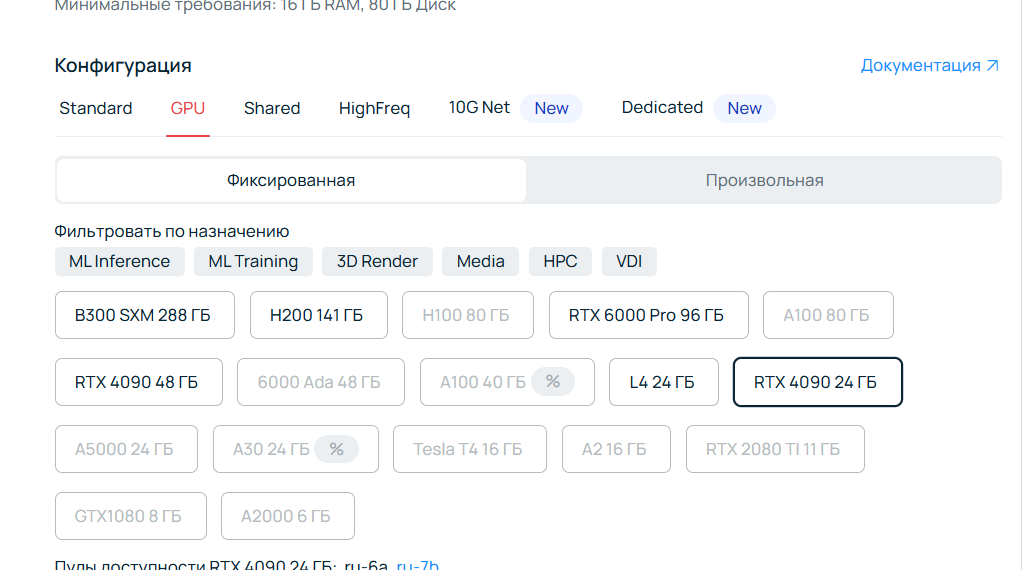This screenshot has width=1026, height=570.
Task: Filter by ML Inference
Action: tap(120, 261)
